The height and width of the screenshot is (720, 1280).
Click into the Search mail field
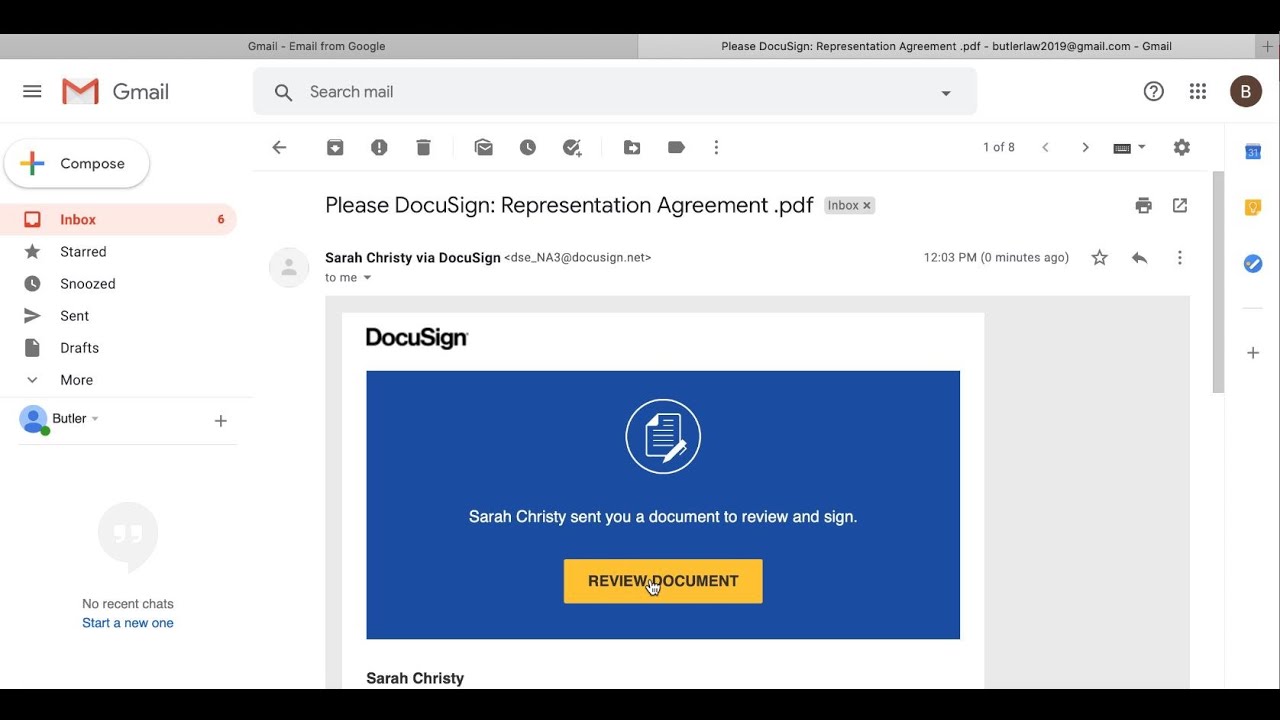600,92
